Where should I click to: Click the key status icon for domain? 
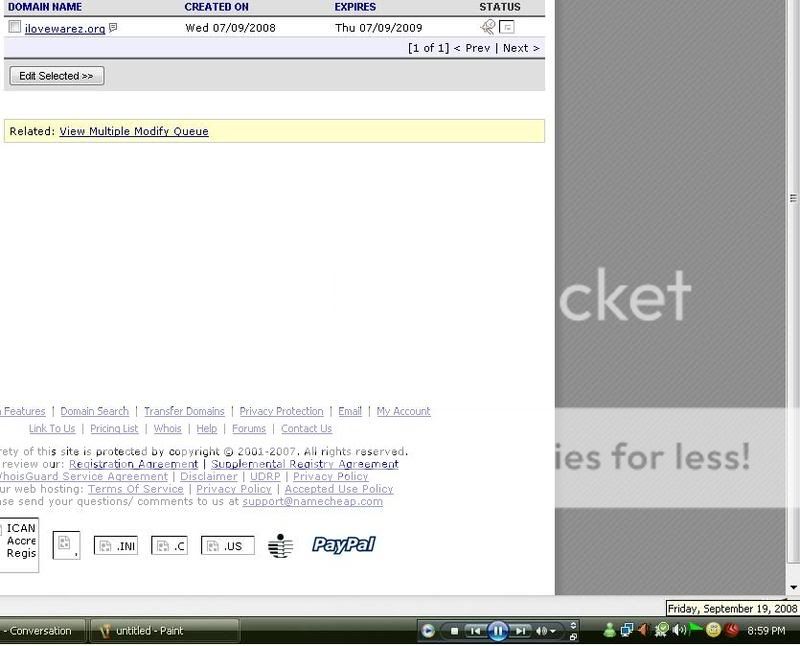pyautogui.click(x=487, y=27)
